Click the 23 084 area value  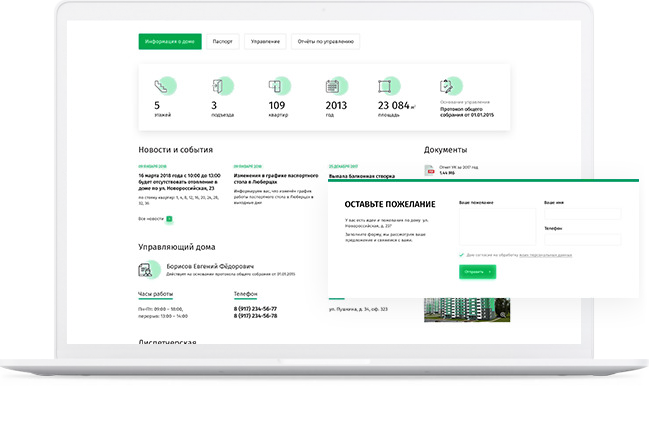tap(394, 106)
